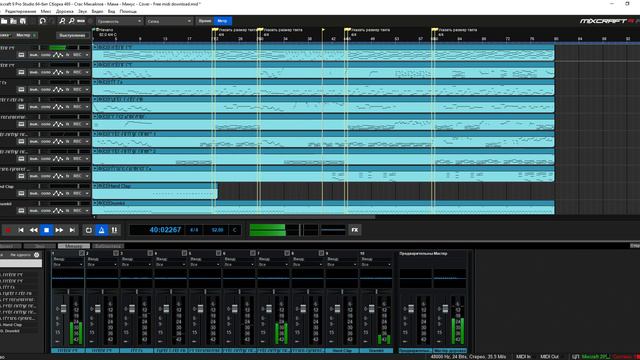Jump to the project end

[x=72, y=230]
